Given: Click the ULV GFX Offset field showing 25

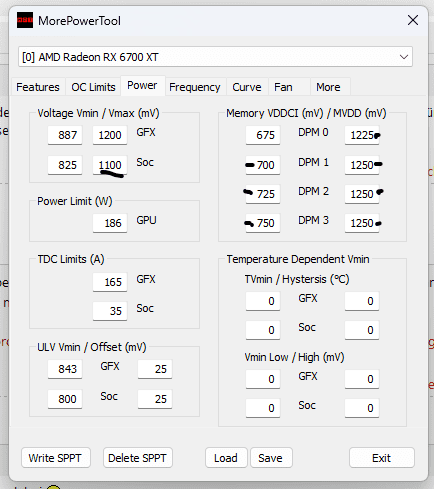Looking at the screenshot, I should pos(155,369).
